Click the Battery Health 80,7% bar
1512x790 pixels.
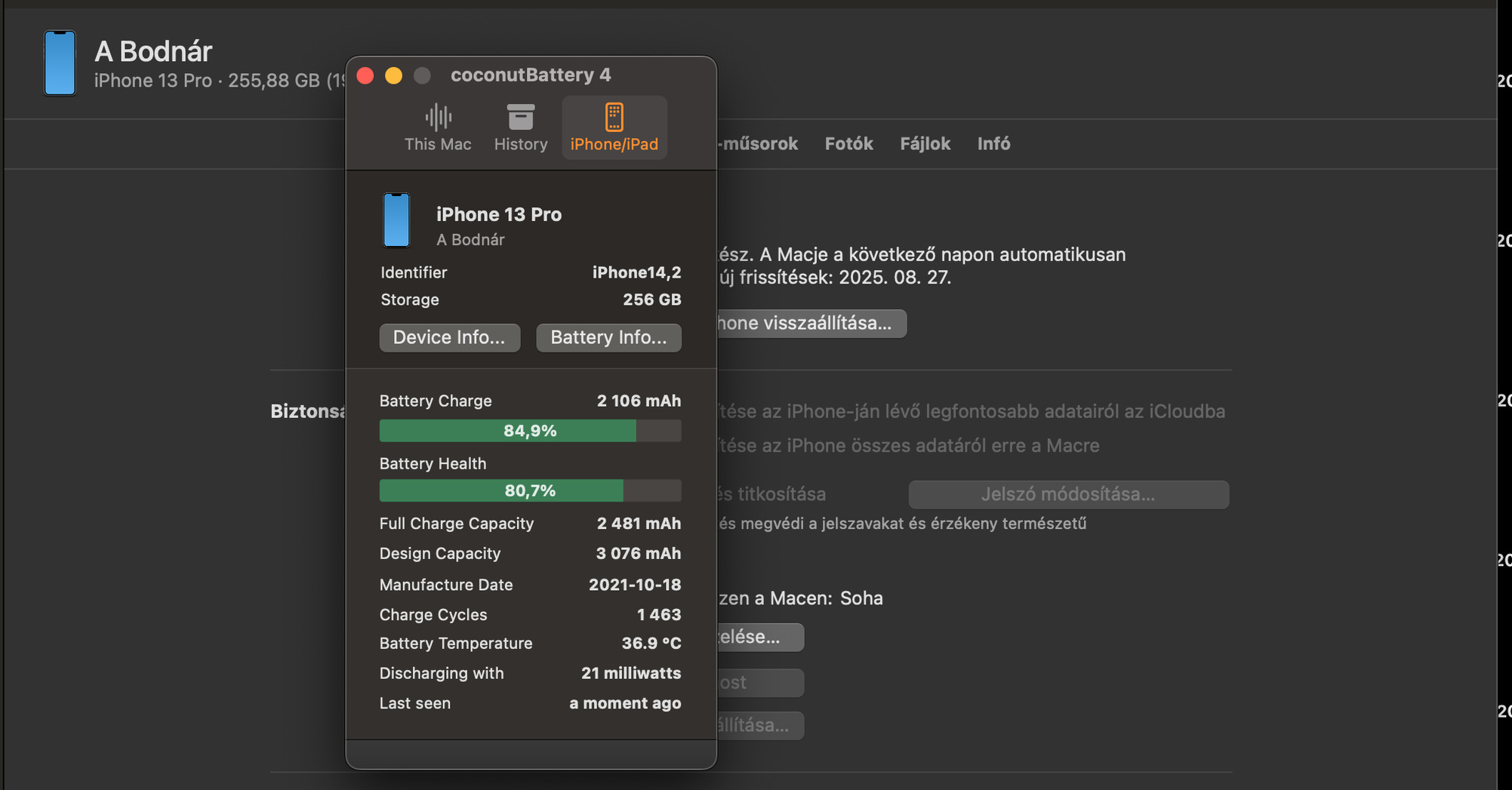530,491
